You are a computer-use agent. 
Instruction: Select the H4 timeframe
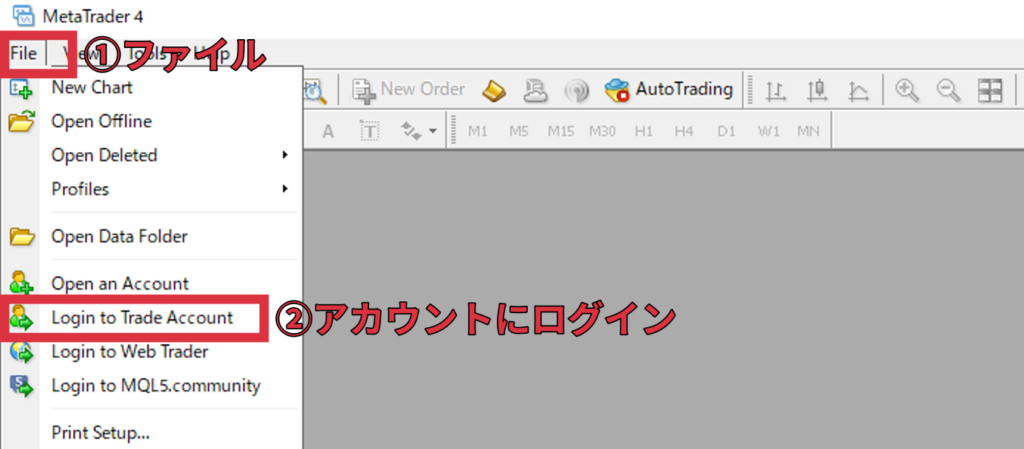(x=684, y=131)
